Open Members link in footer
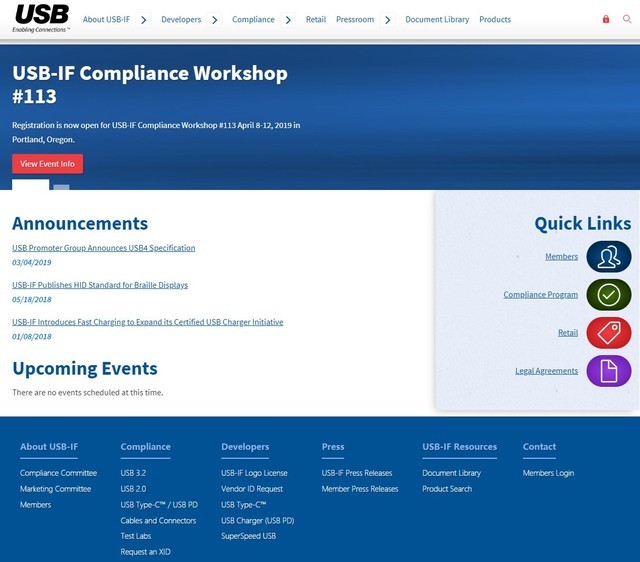Image resolution: width=640 pixels, height=562 pixels. pos(36,505)
